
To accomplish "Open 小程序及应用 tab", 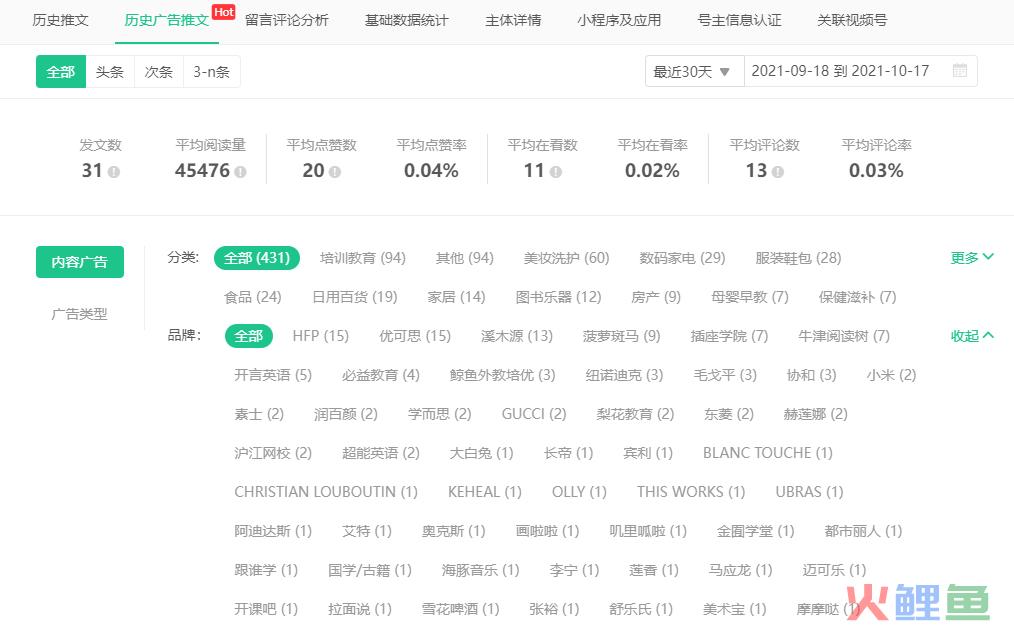I will [619, 20].
